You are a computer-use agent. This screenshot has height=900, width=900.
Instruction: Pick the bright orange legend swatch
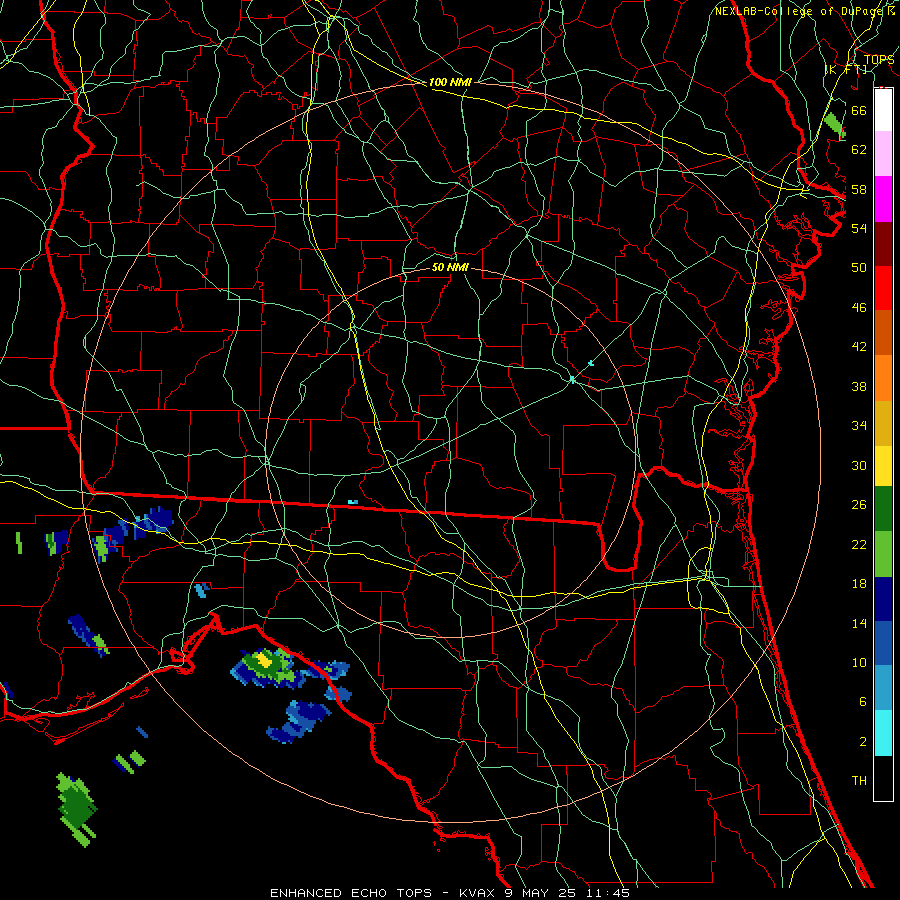pos(883,378)
